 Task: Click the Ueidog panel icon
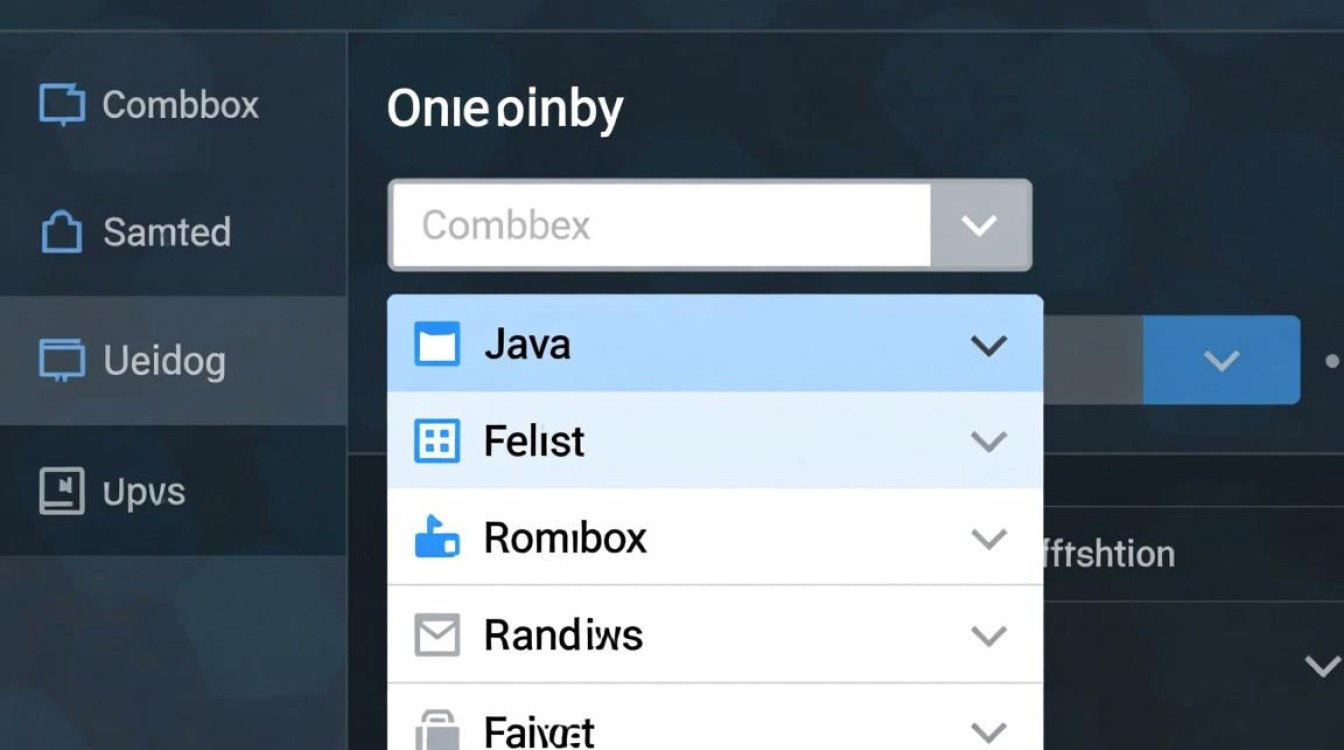[x=62, y=359]
